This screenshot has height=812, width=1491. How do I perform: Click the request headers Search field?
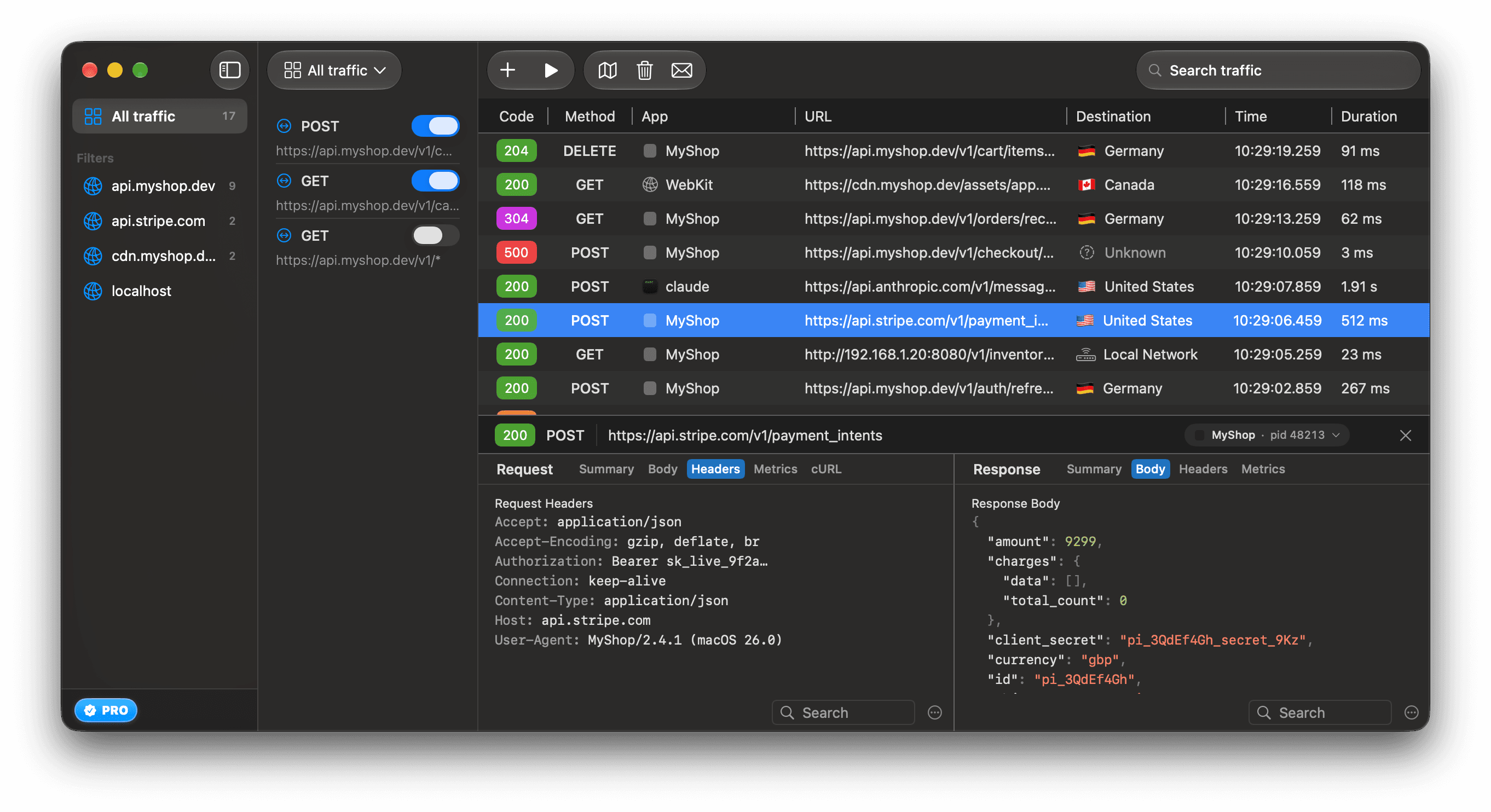843,712
